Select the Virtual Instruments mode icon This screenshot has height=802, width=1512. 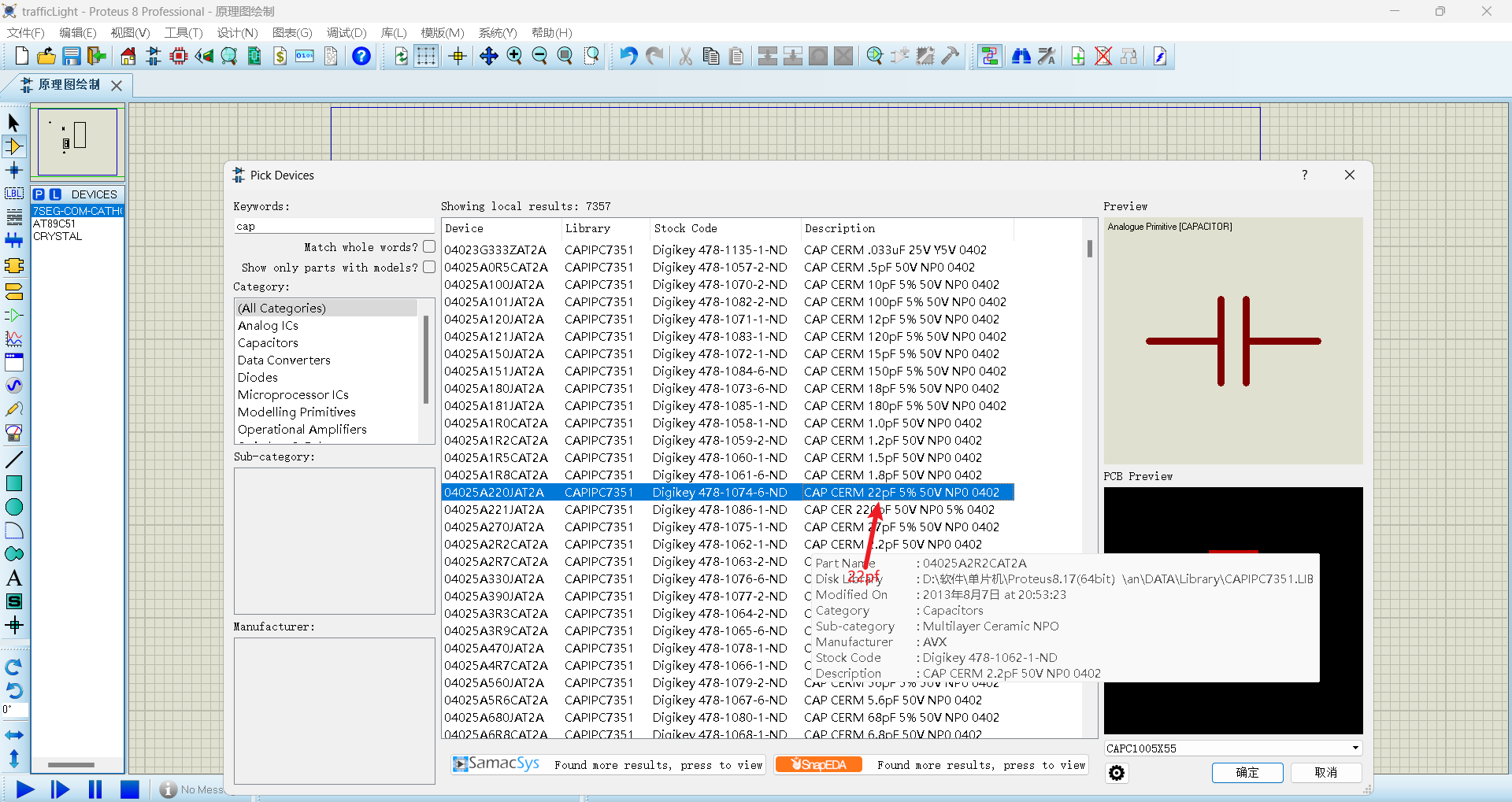13,433
